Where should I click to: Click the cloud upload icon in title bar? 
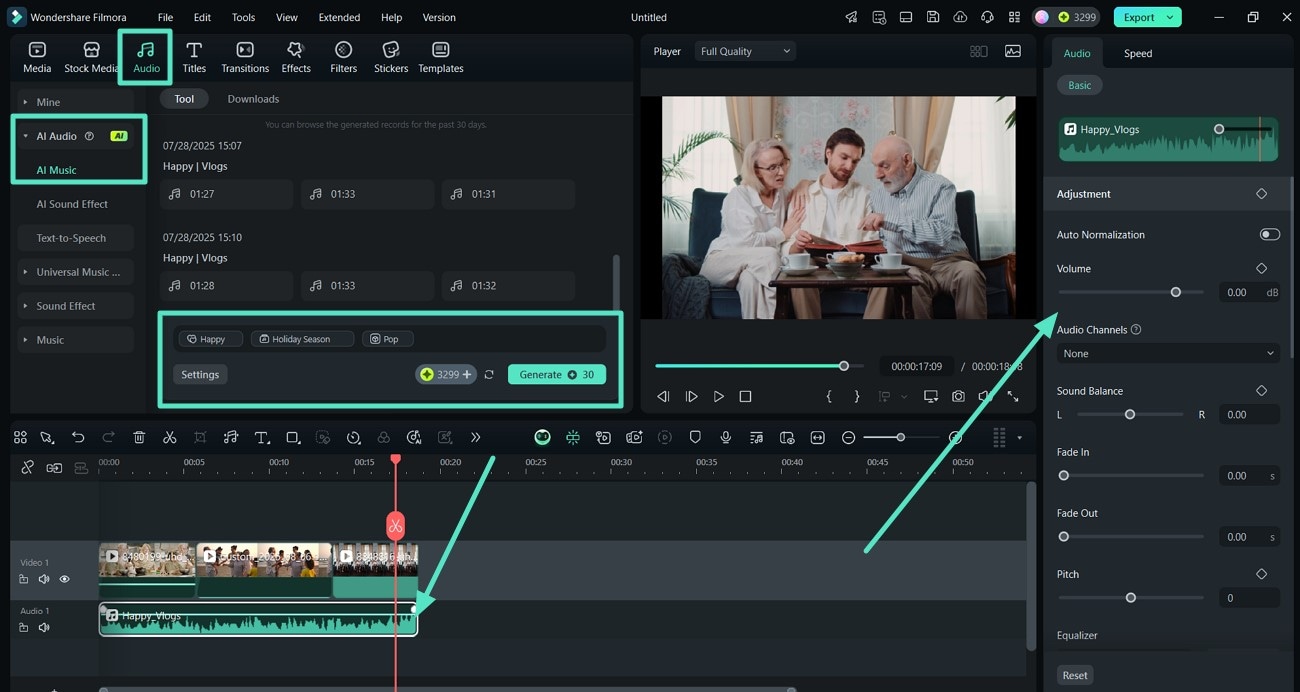pyautogui.click(x=960, y=17)
